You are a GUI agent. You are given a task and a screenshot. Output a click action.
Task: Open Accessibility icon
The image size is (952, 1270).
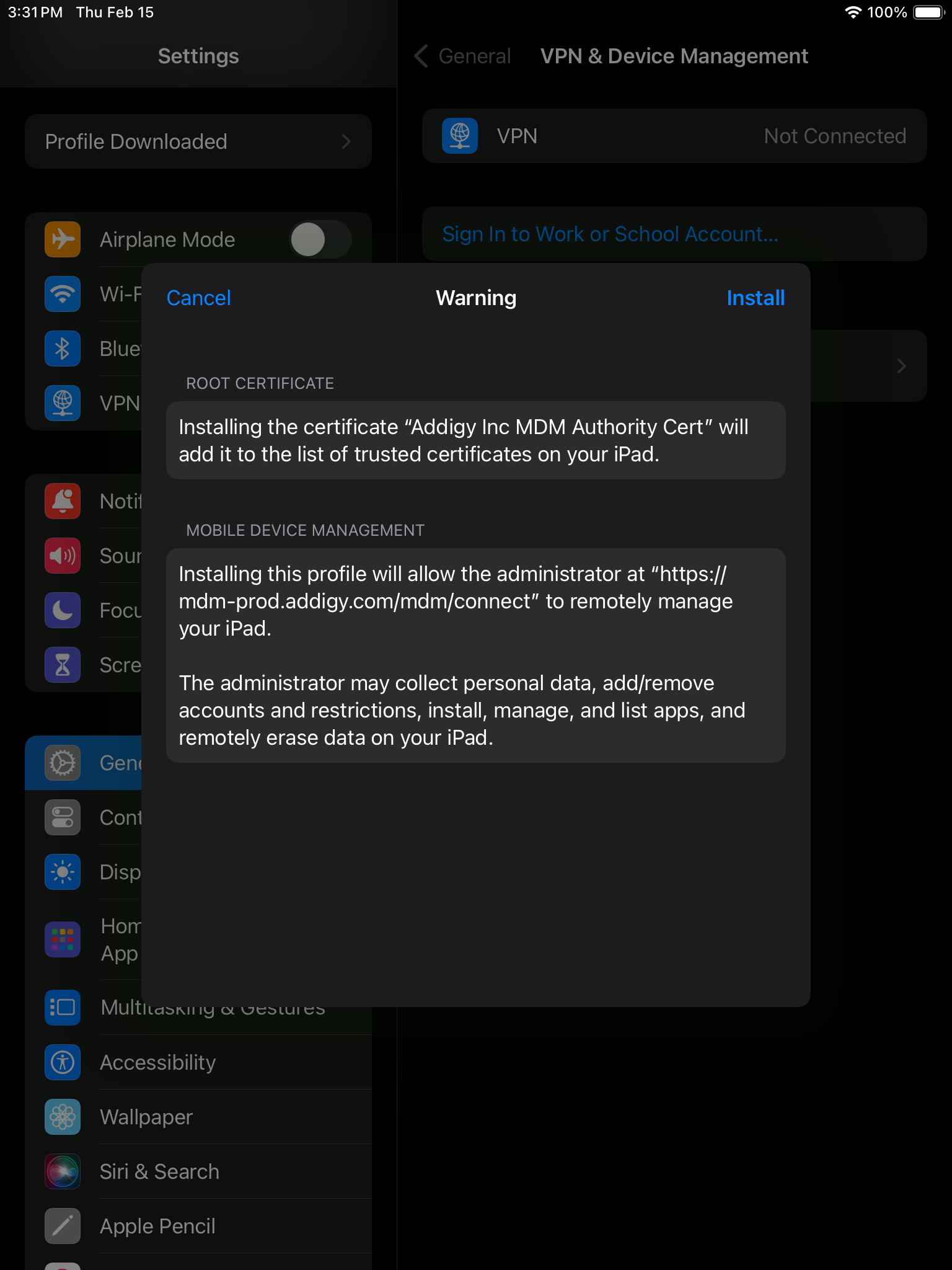[63, 1062]
